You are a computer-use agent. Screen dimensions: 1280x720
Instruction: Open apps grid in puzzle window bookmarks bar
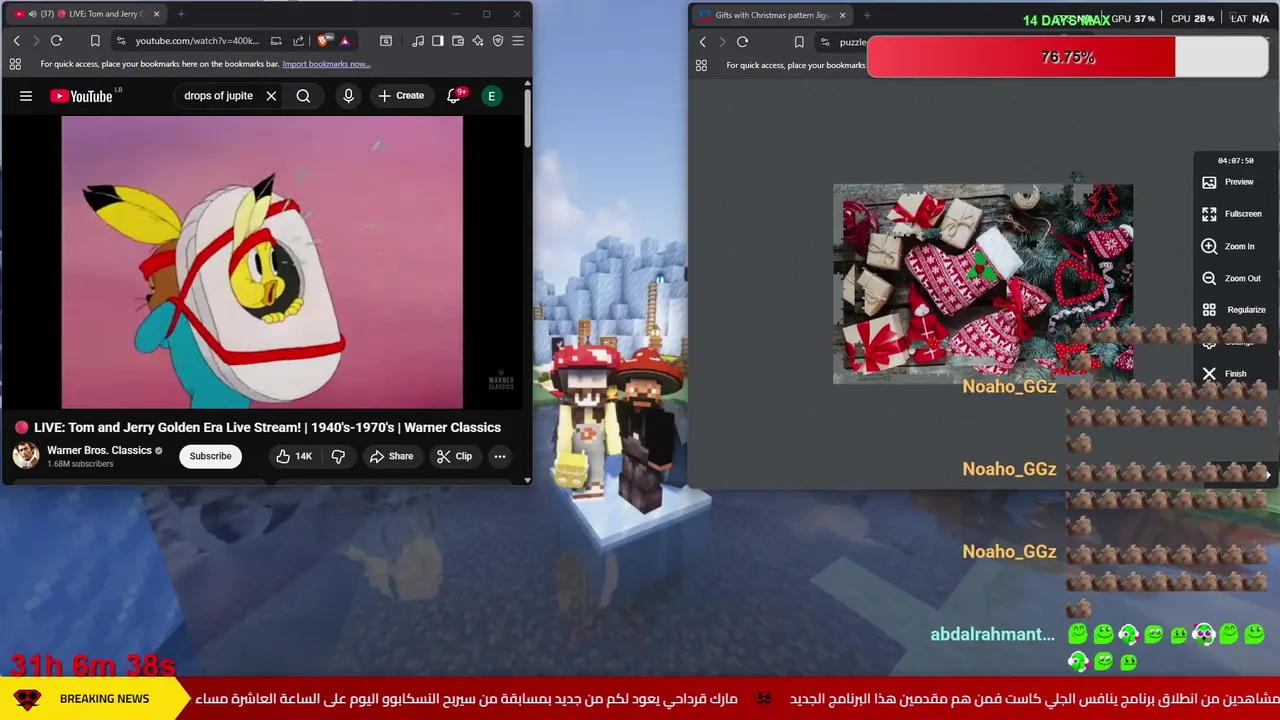(701, 65)
